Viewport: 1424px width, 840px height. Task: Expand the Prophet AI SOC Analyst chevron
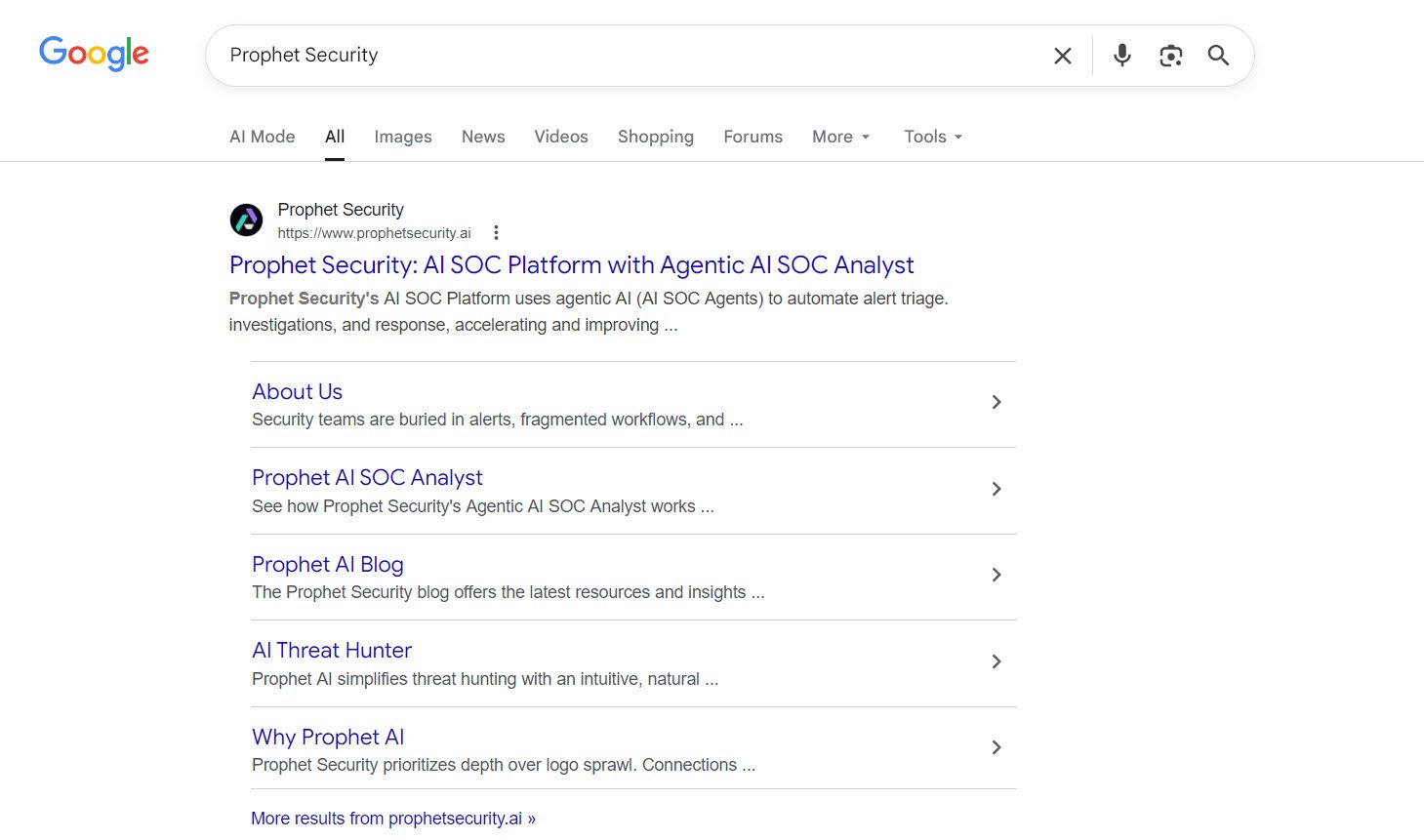pyautogui.click(x=996, y=489)
